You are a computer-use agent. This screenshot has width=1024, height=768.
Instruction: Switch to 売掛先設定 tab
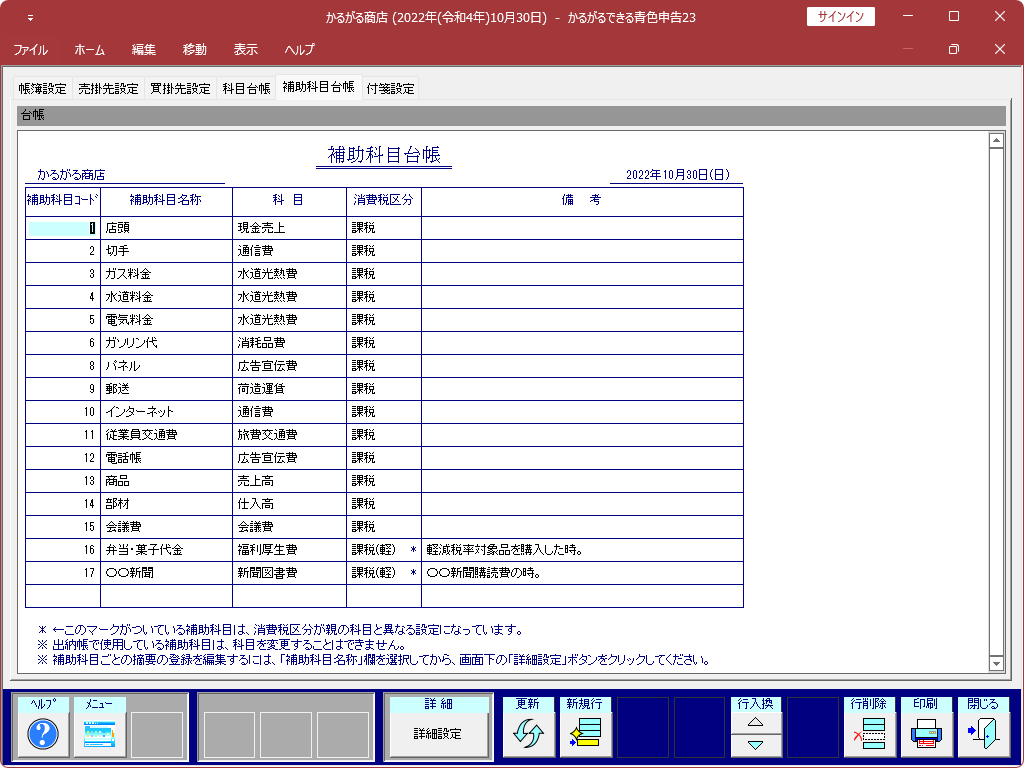tap(108, 89)
